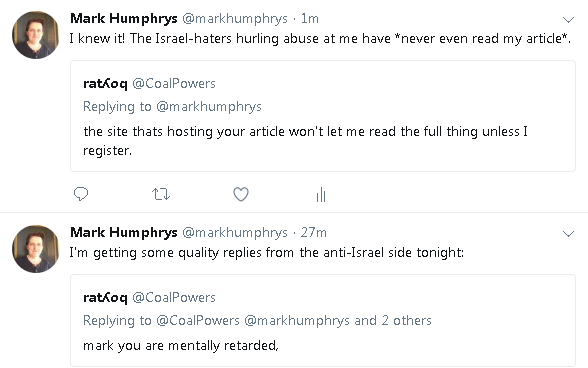Open the quoted tweet about registering to read

click(x=323, y=116)
